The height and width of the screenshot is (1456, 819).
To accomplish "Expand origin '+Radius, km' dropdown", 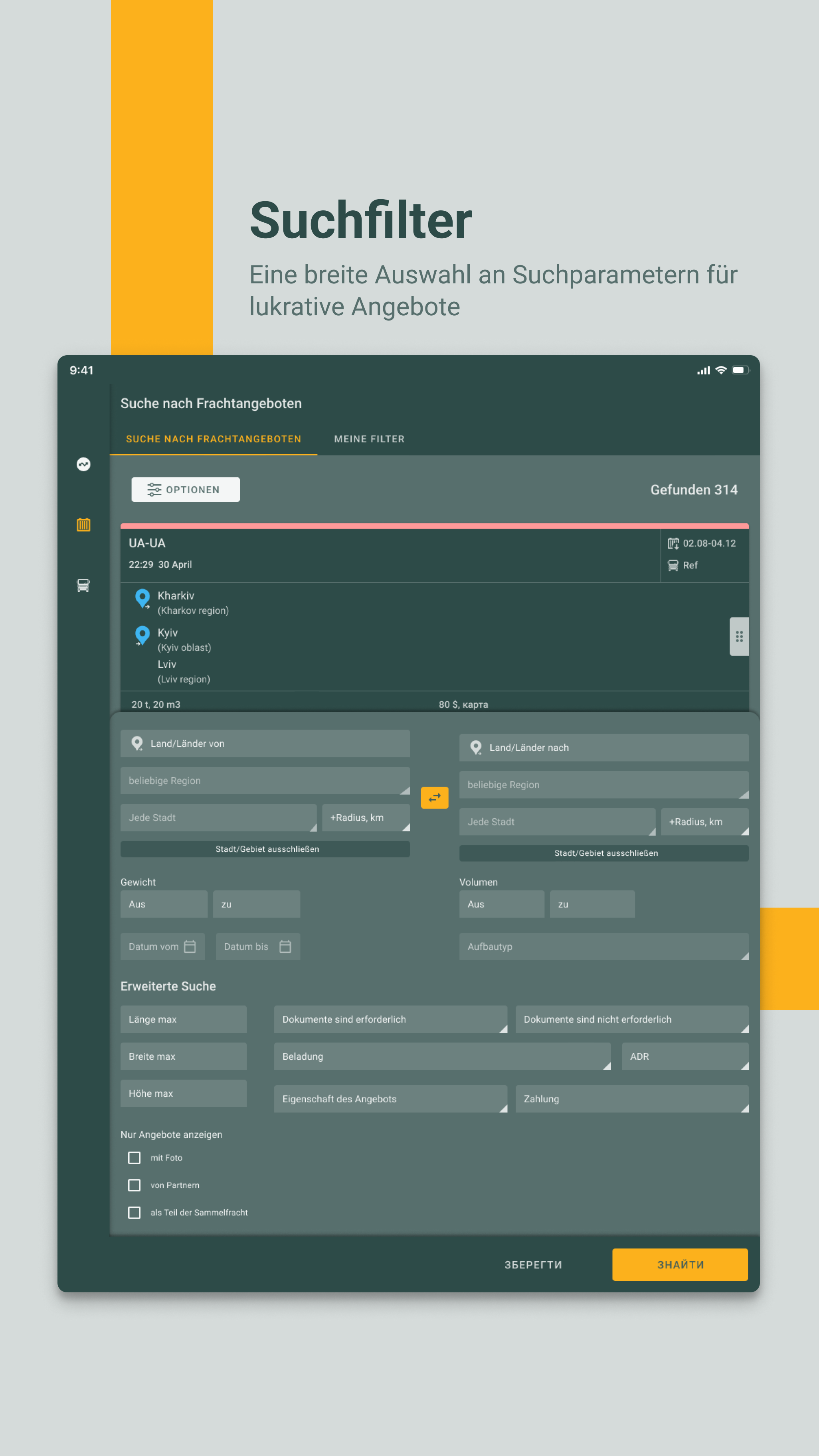I will pyautogui.click(x=366, y=817).
